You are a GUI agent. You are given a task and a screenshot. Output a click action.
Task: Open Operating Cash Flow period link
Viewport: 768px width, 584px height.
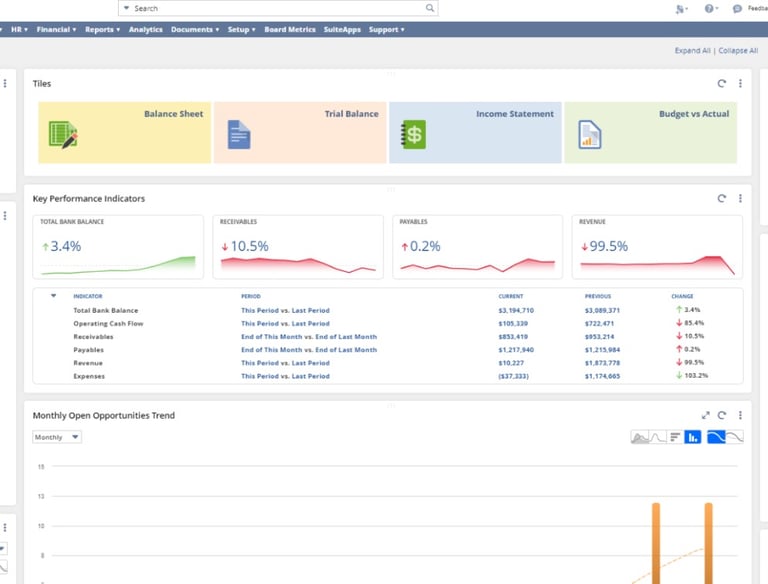pyautogui.click(x=285, y=323)
